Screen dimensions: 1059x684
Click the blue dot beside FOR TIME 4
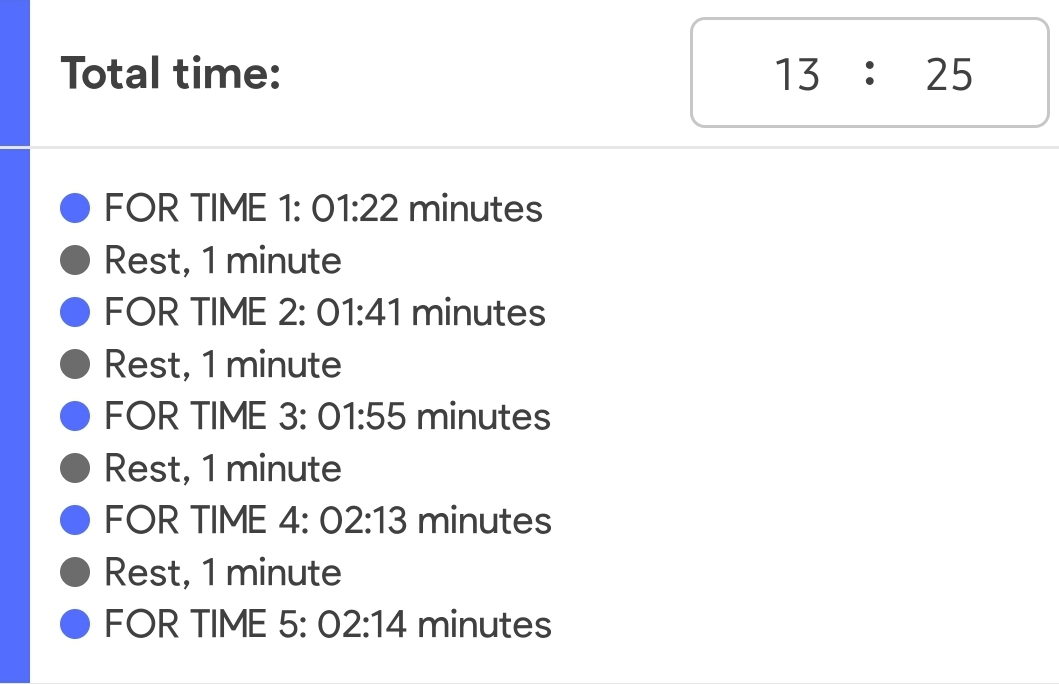[75, 520]
